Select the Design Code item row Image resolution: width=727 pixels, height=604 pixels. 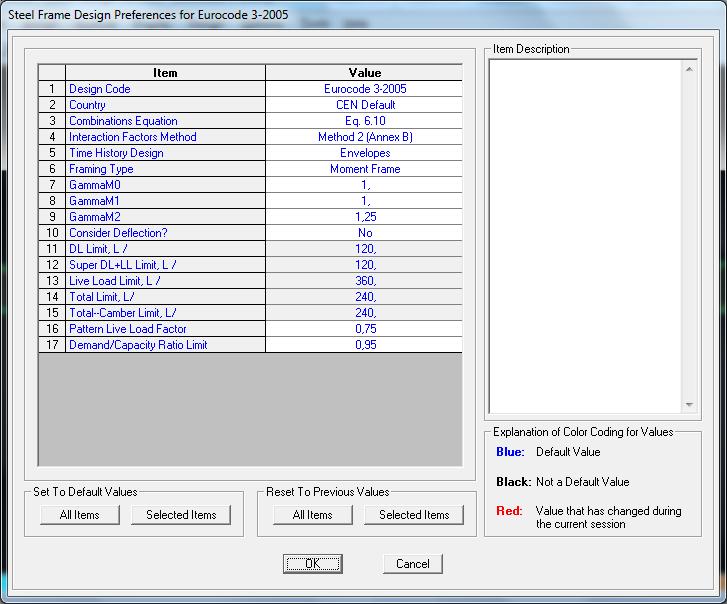click(x=165, y=89)
